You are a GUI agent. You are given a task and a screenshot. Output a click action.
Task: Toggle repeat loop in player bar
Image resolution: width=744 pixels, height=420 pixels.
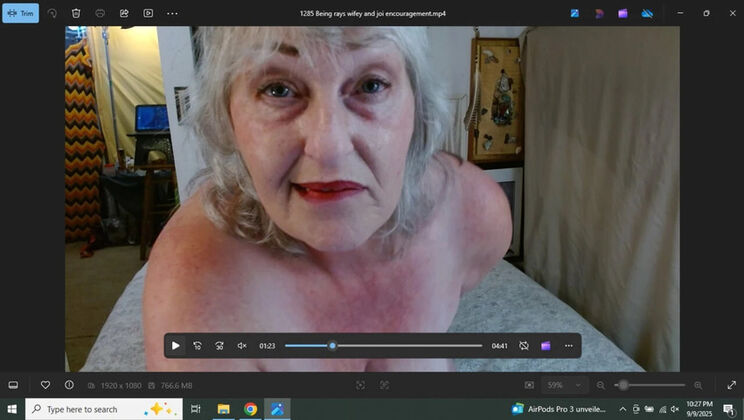(524, 345)
